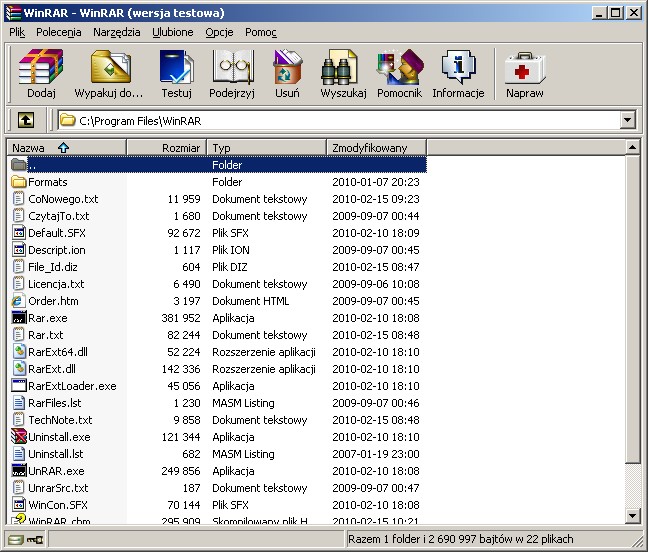The height and width of the screenshot is (552, 648).
Task: Open the Plik menu
Action: (17, 32)
